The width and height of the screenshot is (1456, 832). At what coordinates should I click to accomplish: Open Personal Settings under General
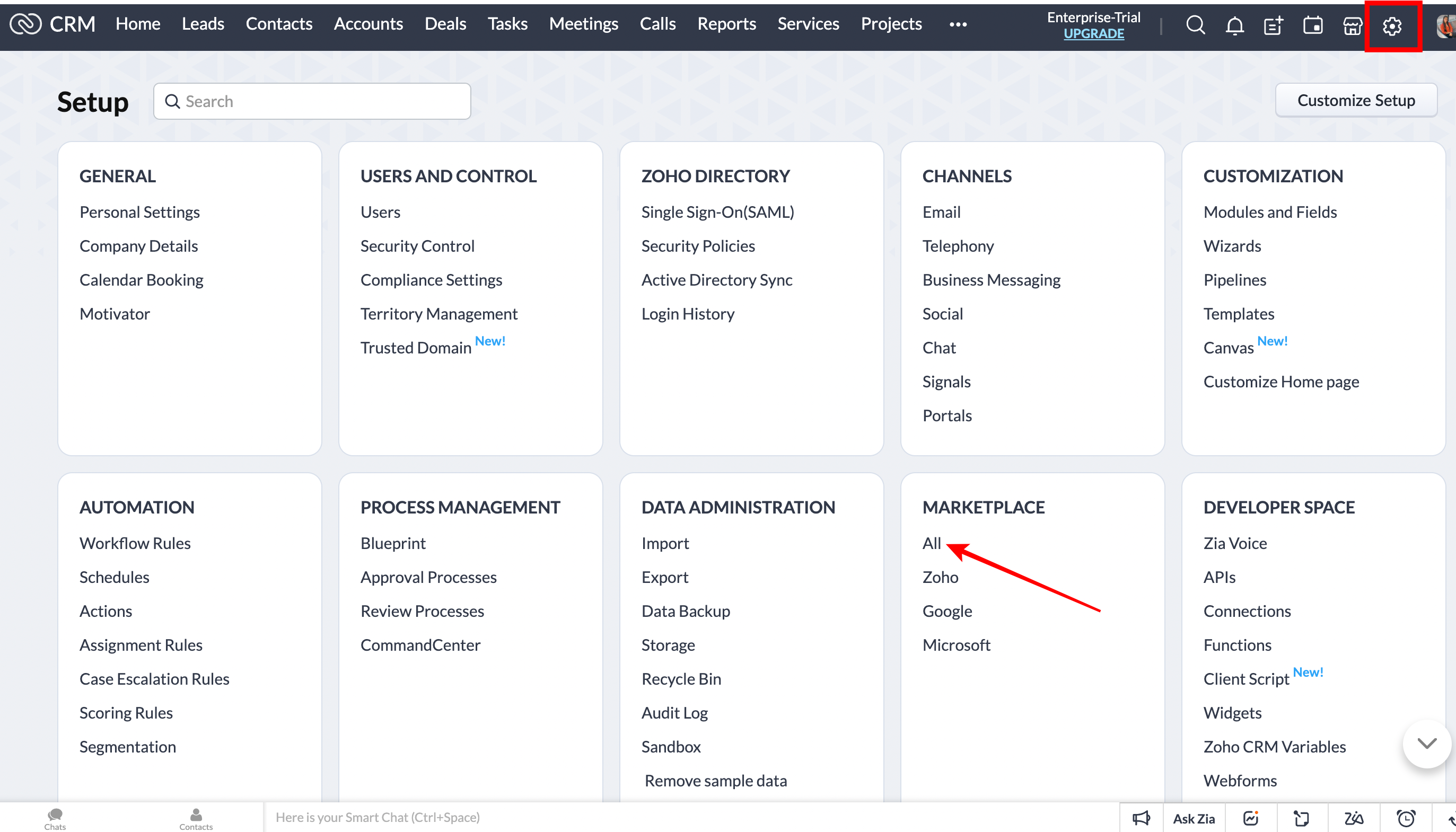[139, 212]
